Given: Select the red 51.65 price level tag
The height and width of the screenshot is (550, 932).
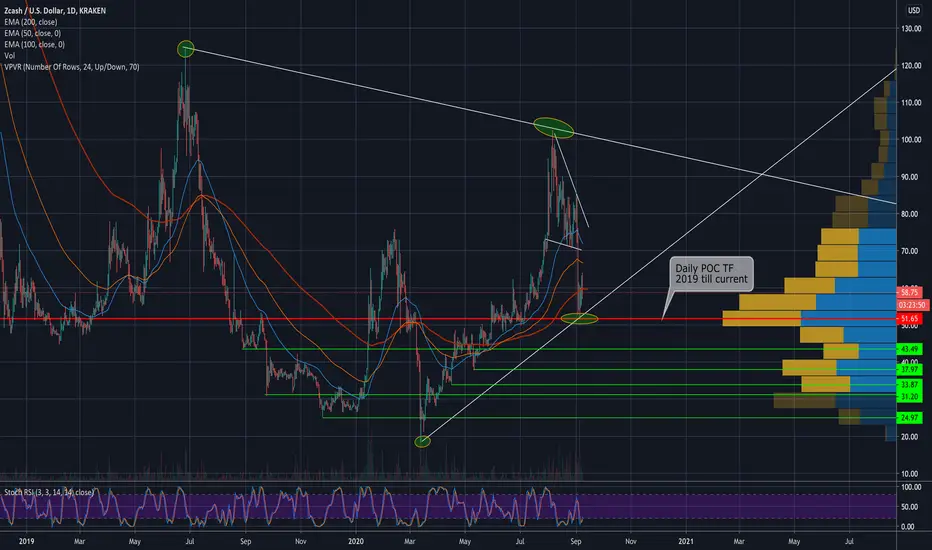Looking at the screenshot, I should point(909,319).
